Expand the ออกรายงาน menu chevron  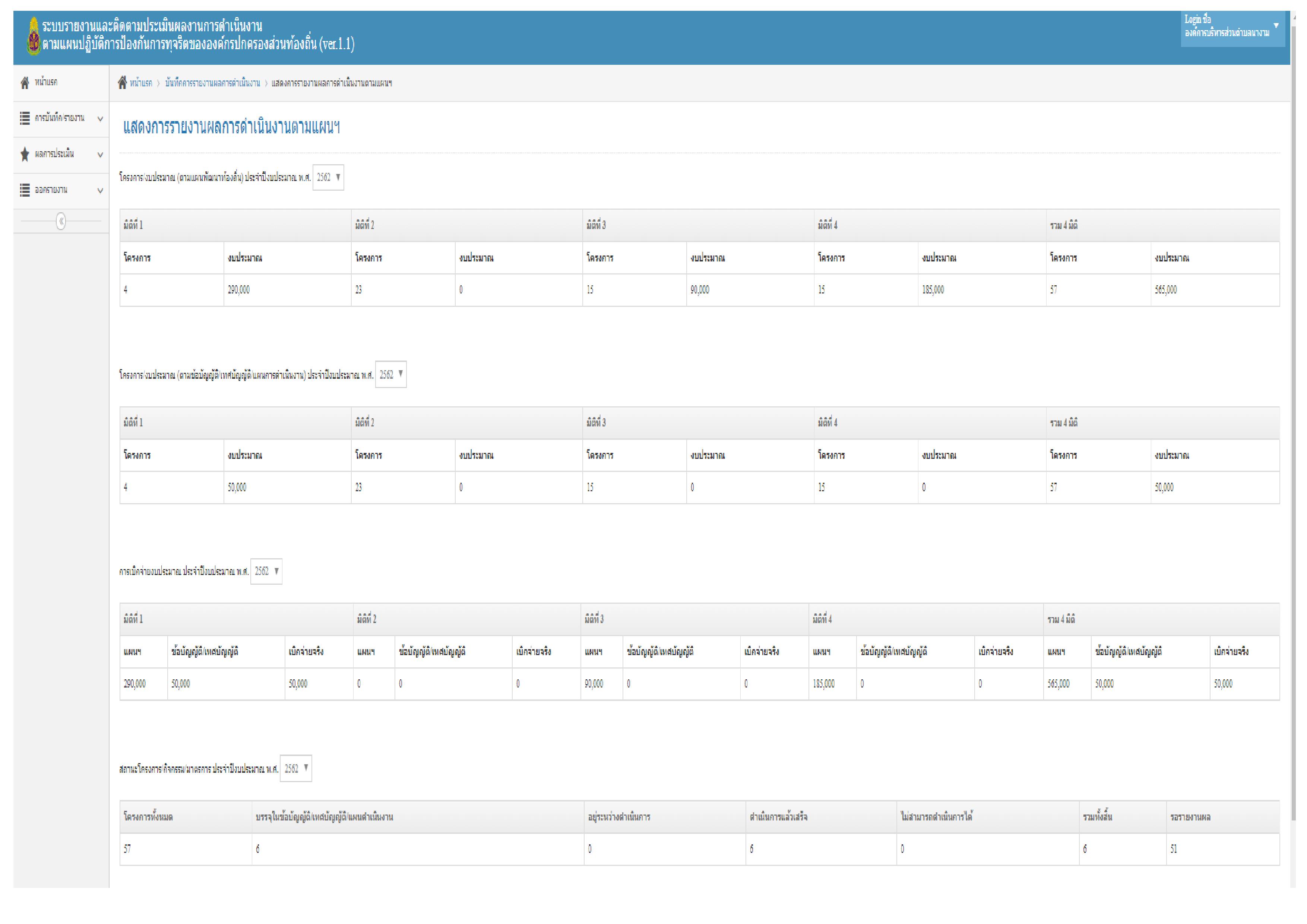pyautogui.click(x=100, y=191)
